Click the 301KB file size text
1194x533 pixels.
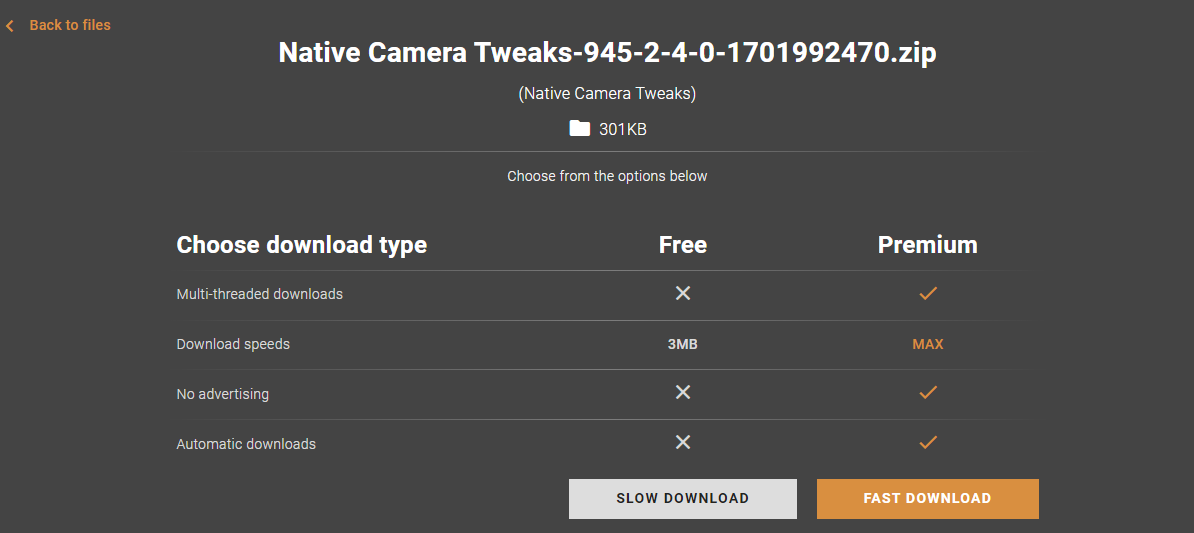click(623, 129)
